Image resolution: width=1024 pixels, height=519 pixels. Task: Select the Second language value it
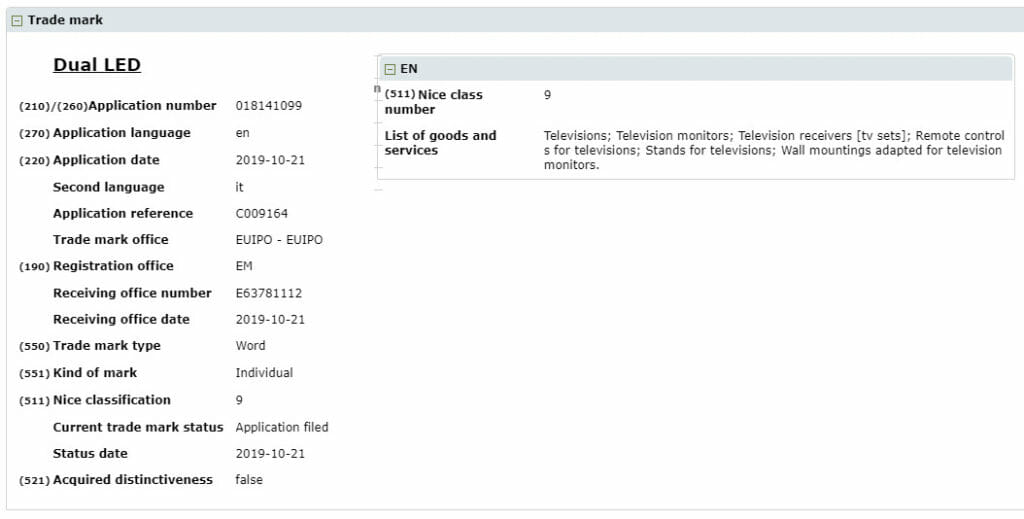pos(239,187)
